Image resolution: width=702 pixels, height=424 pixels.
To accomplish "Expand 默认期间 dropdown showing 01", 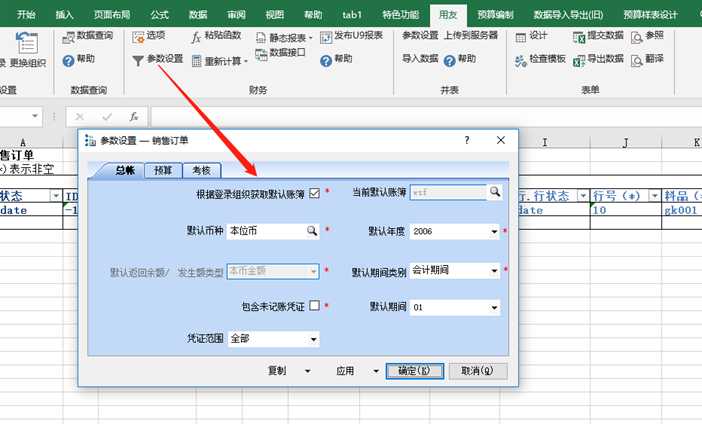I will point(494,308).
